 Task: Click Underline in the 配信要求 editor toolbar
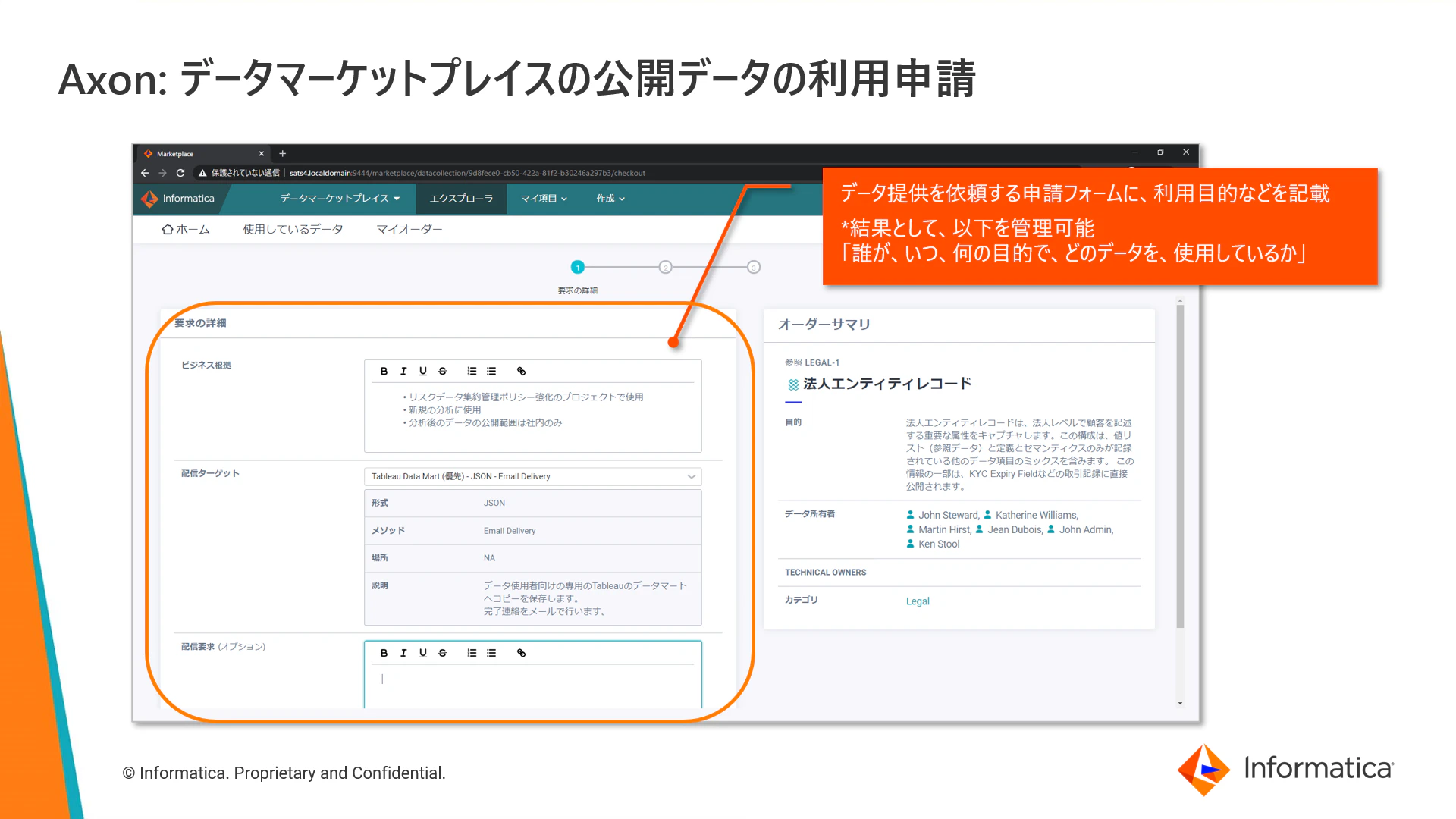coord(423,653)
